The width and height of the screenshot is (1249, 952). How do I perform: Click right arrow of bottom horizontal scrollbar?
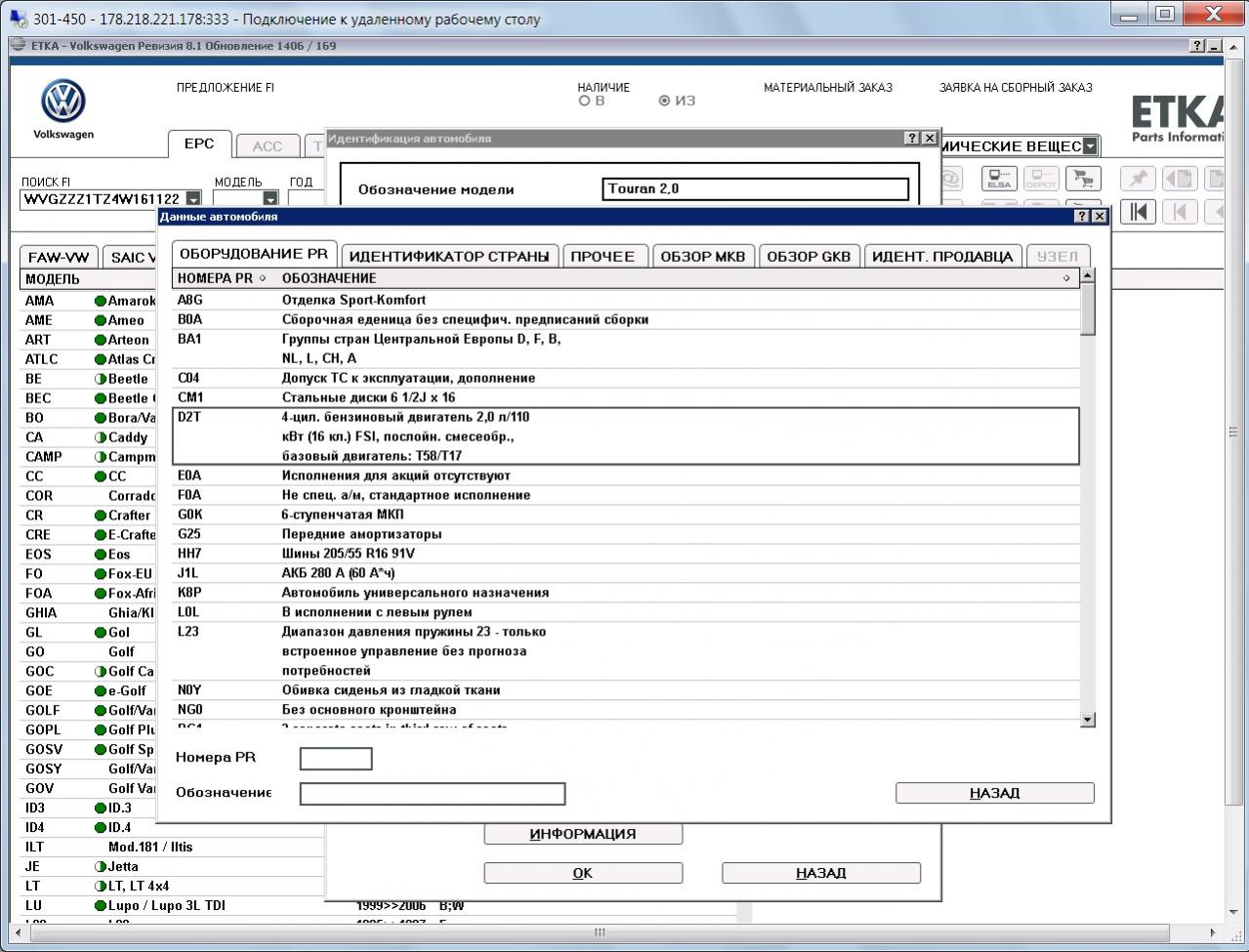[1213, 932]
